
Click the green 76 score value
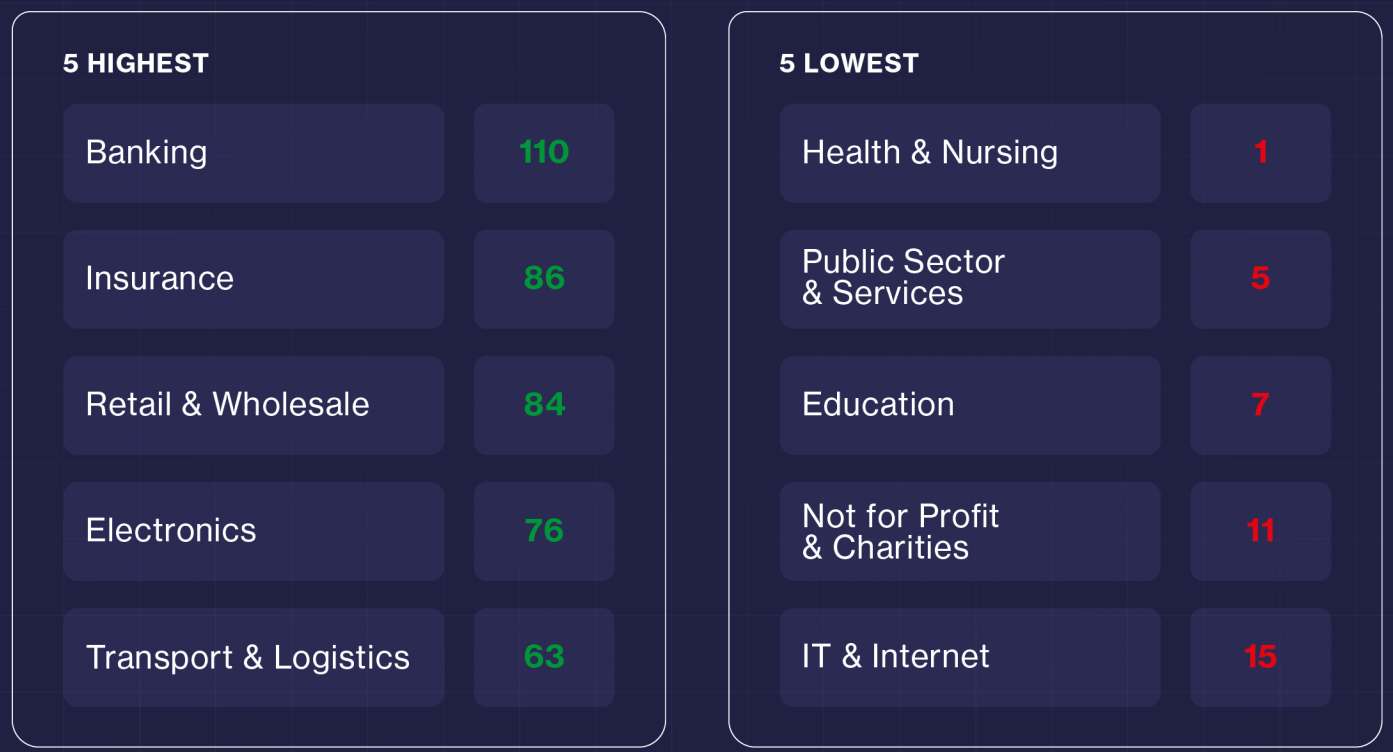[544, 531]
